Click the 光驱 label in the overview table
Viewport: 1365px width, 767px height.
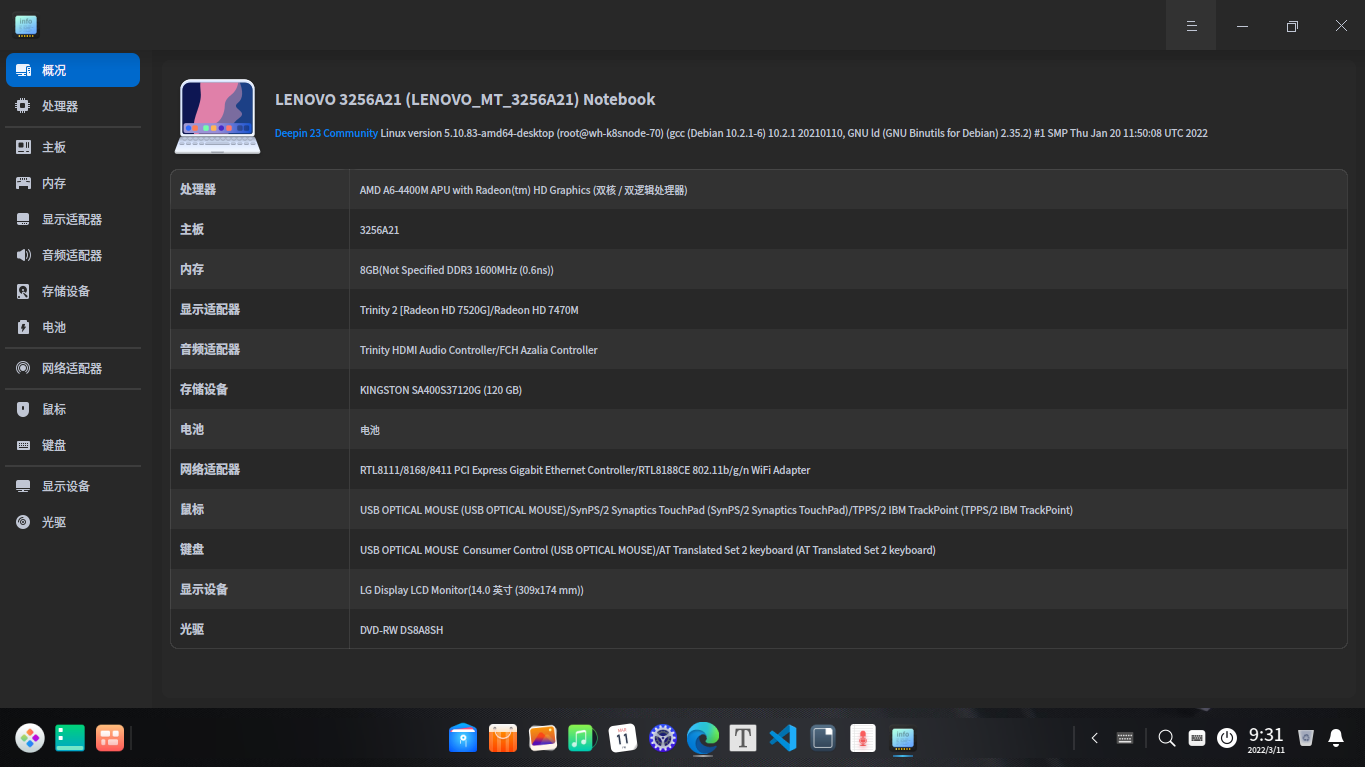click(x=192, y=630)
